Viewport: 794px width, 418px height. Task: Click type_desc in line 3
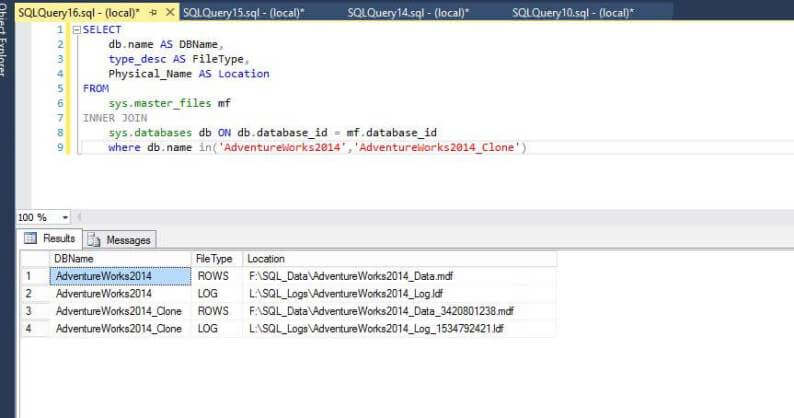(137, 59)
